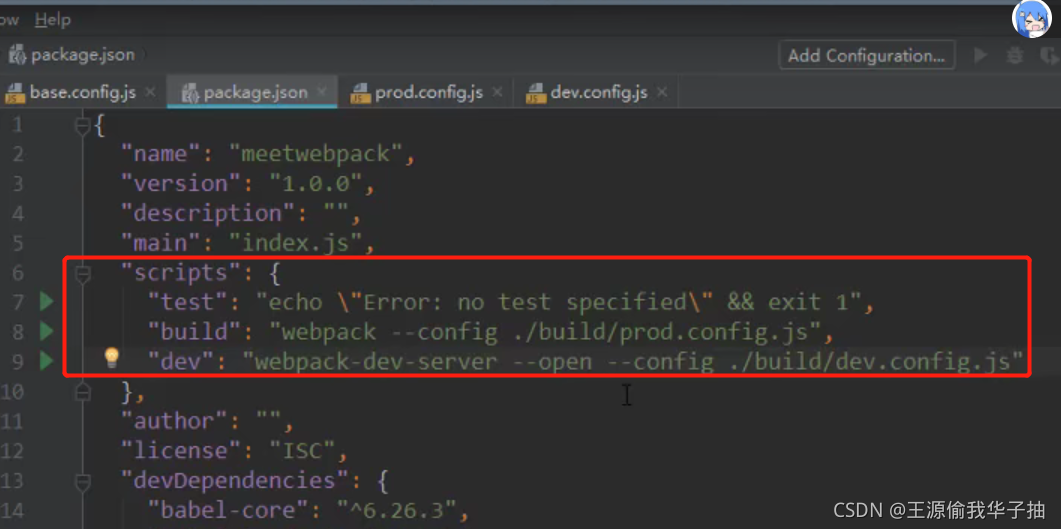Click the "author" key

pos(175,421)
